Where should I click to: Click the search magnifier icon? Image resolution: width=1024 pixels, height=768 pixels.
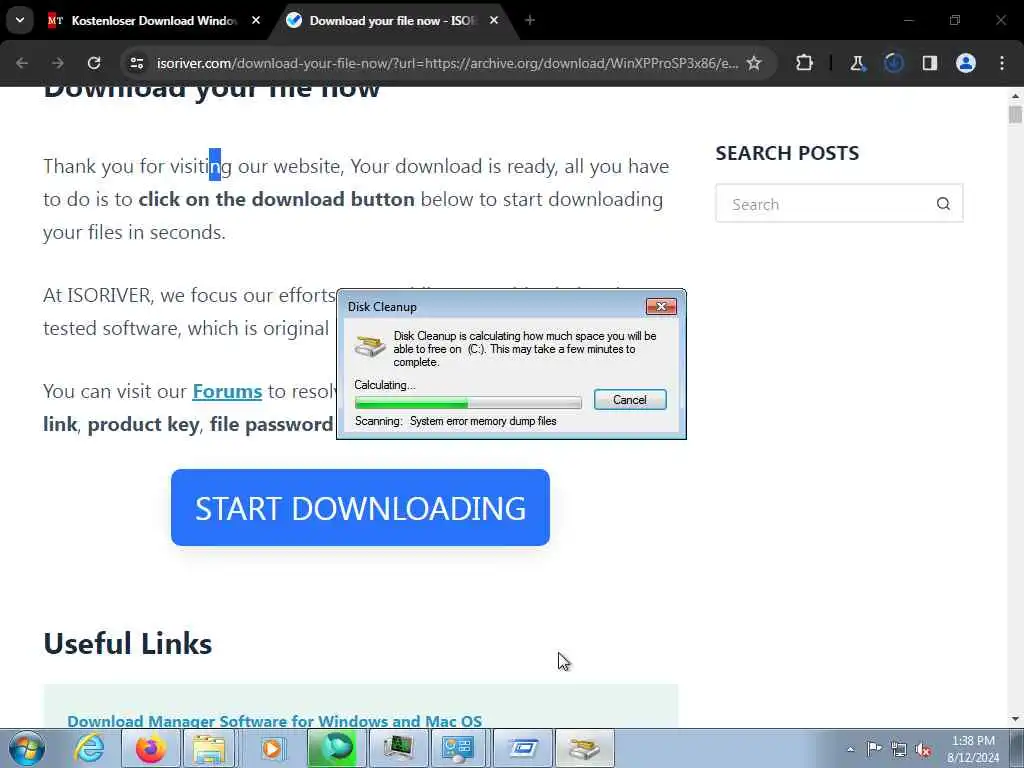point(943,204)
